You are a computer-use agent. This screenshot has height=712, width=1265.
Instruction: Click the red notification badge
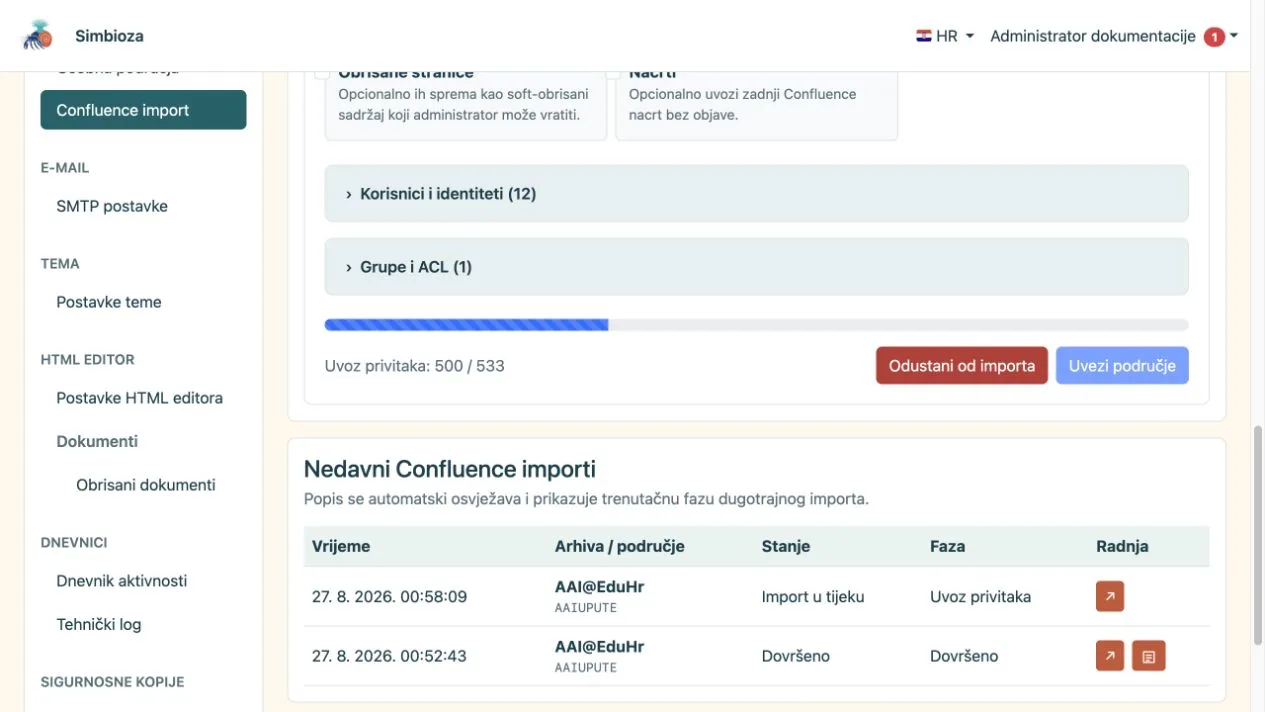tap(1214, 37)
